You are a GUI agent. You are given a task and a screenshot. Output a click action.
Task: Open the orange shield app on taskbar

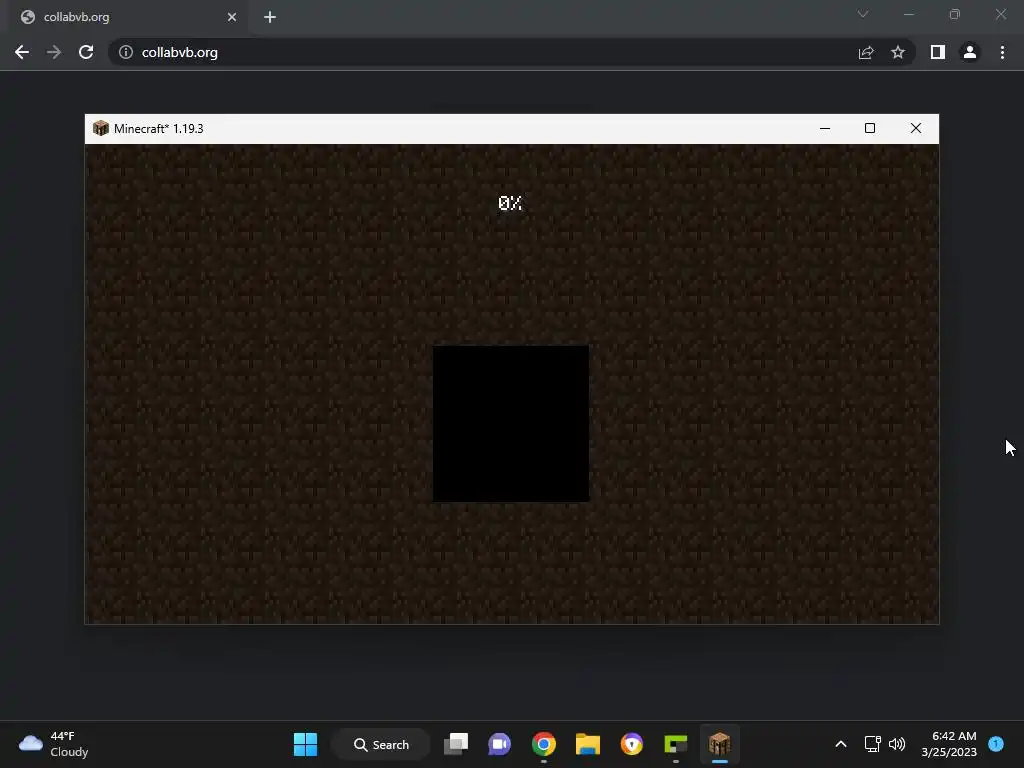(632, 744)
